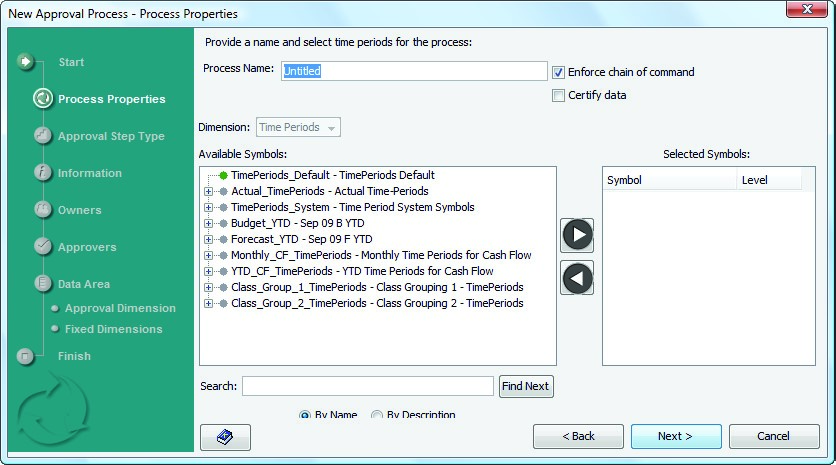This screenshot has width=836, height=465.
Task: Sort by the Symbol column header
Action: tap(670, 180)
